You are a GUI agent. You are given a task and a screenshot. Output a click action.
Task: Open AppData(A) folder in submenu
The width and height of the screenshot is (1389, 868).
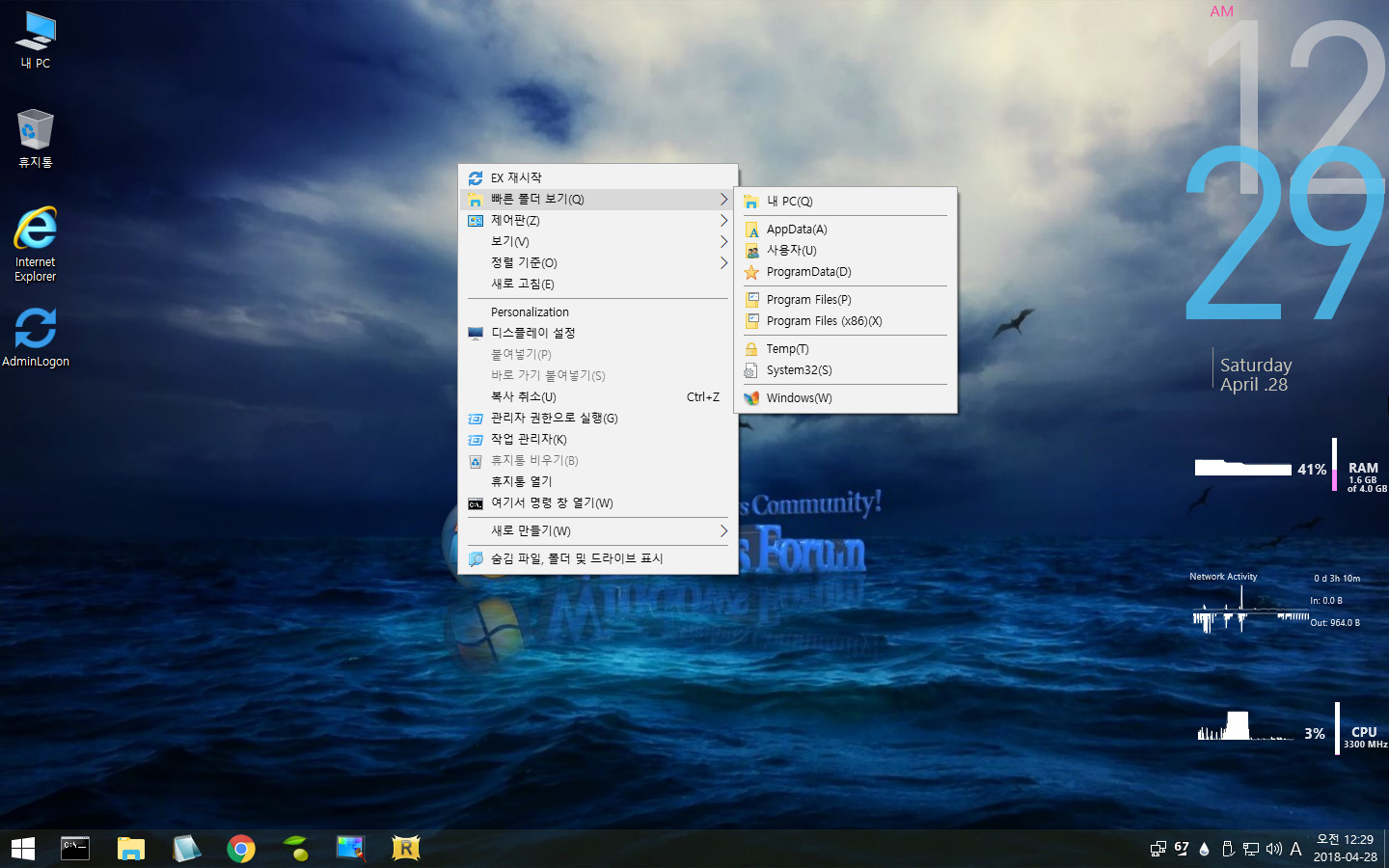[x=845, y=229]
